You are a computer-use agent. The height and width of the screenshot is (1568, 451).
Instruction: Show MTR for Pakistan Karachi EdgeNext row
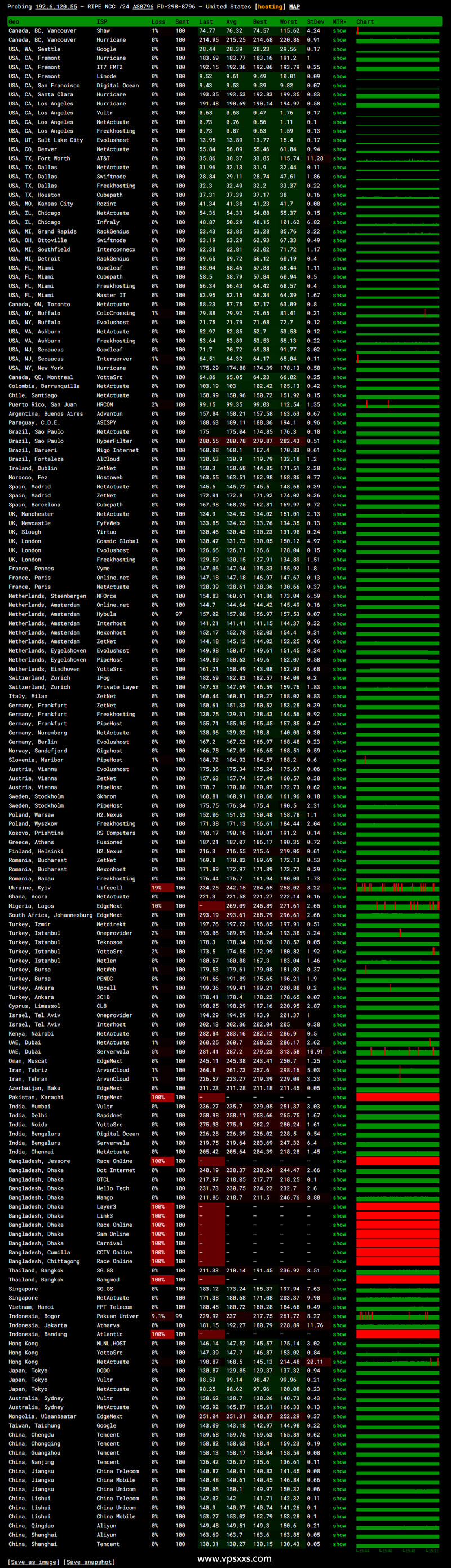coord(339,1098)
